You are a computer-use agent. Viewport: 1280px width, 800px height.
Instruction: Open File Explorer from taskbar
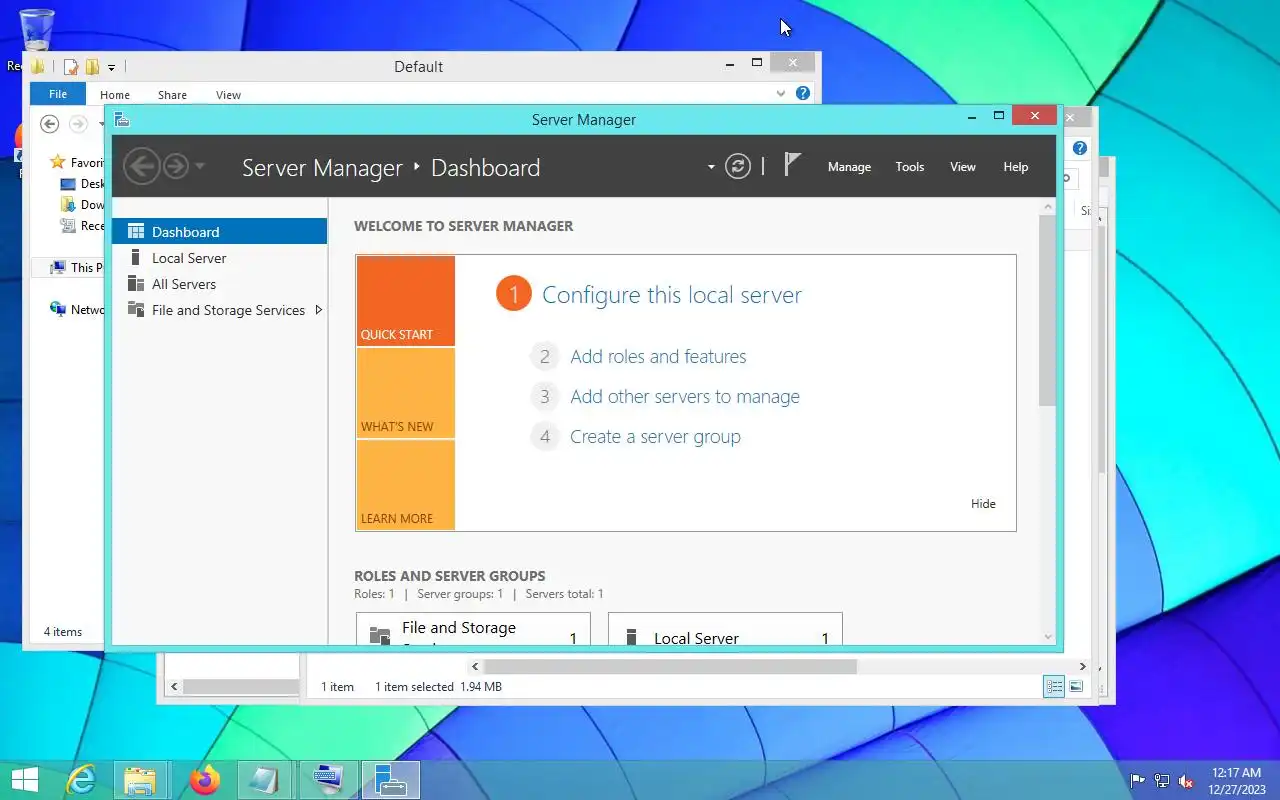pyautogui.click(x=140, y=780)
